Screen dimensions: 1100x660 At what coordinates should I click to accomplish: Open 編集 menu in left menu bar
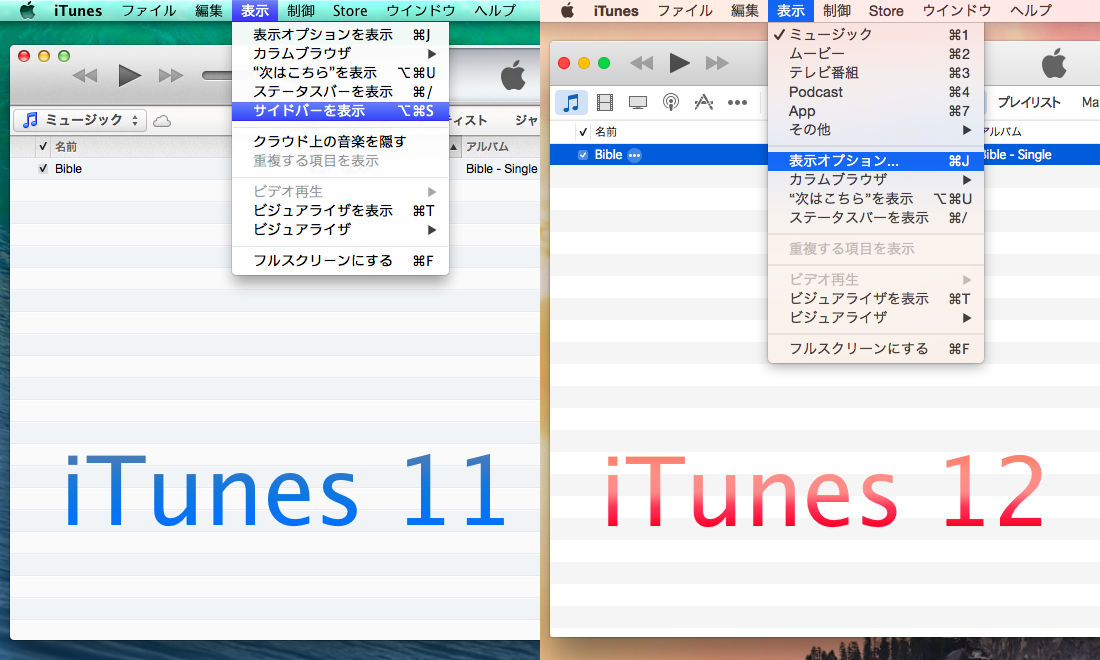[x=209, y=11]
